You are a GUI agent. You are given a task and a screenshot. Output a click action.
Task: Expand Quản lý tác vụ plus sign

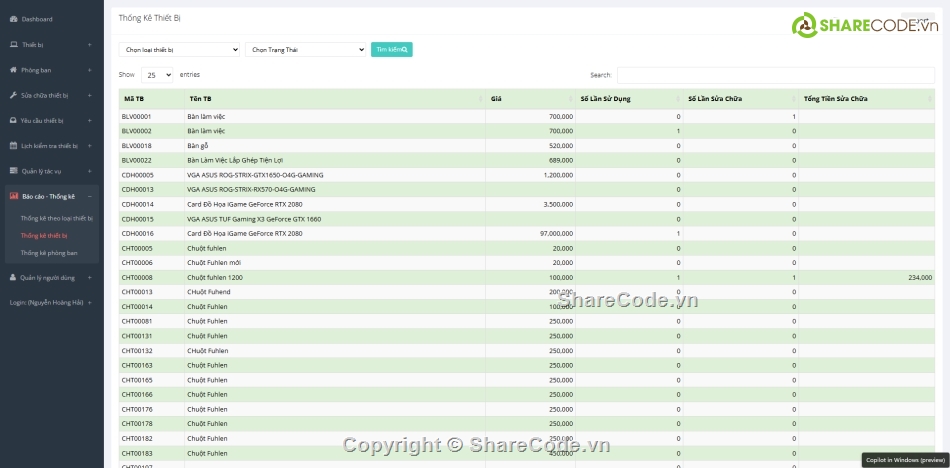[x=90, y=171]
